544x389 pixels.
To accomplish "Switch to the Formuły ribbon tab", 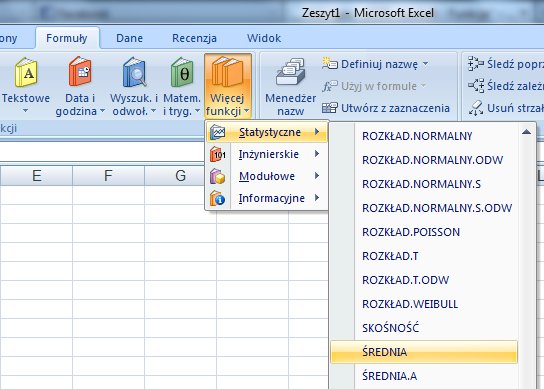I will coord(67,38).
